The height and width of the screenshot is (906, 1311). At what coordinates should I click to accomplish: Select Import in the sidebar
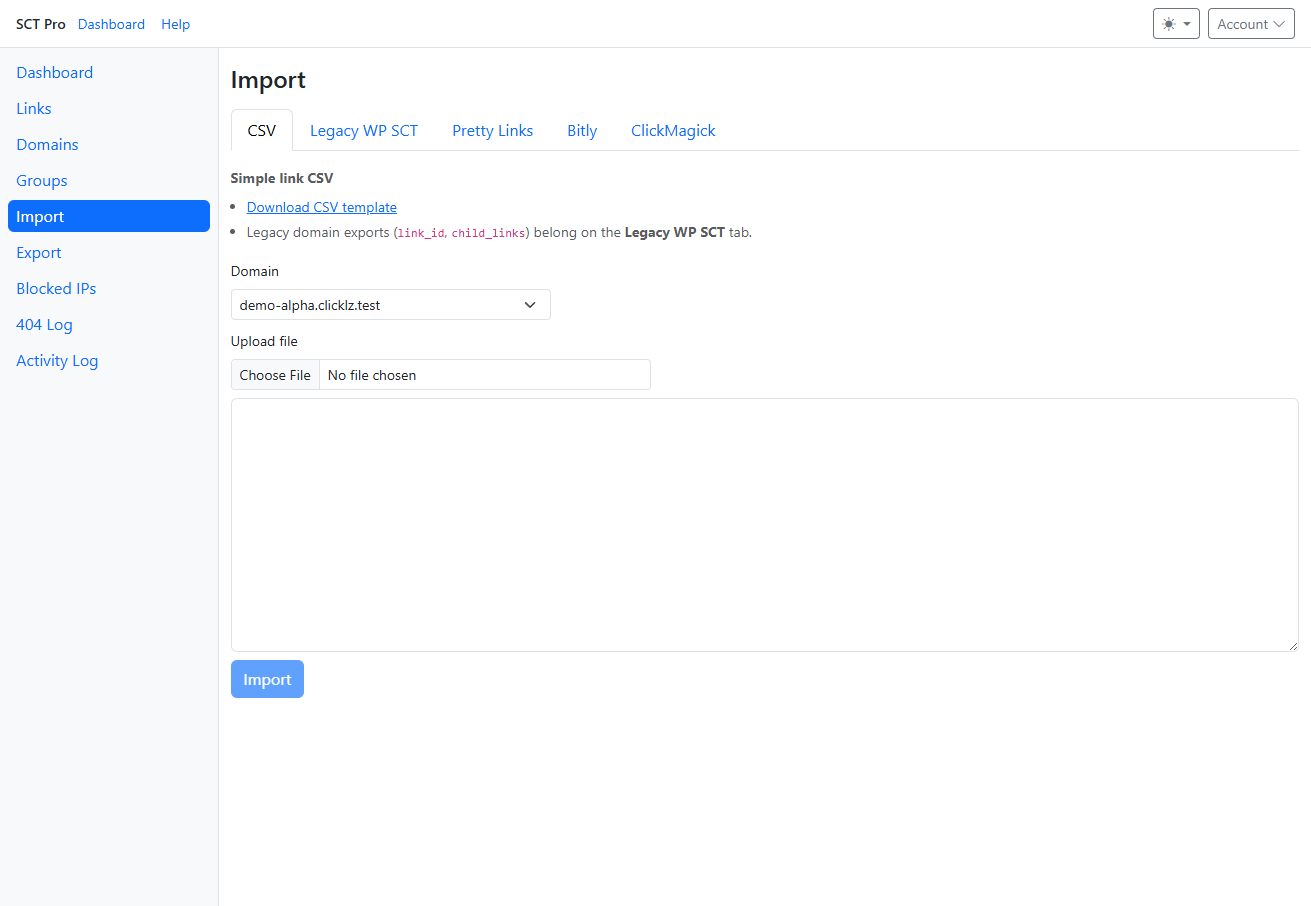(109, 216)
